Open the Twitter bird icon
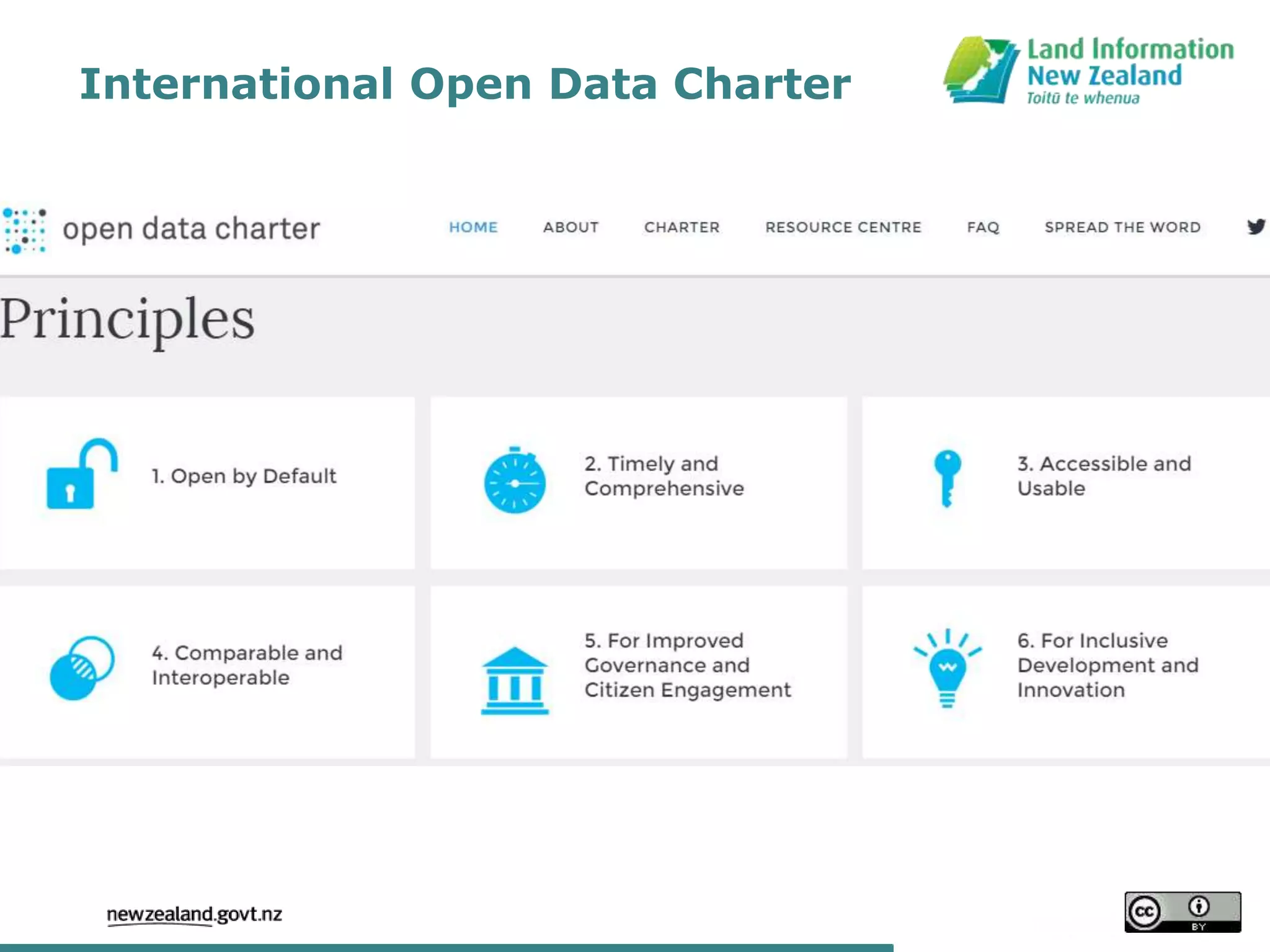 (1256, 227)
